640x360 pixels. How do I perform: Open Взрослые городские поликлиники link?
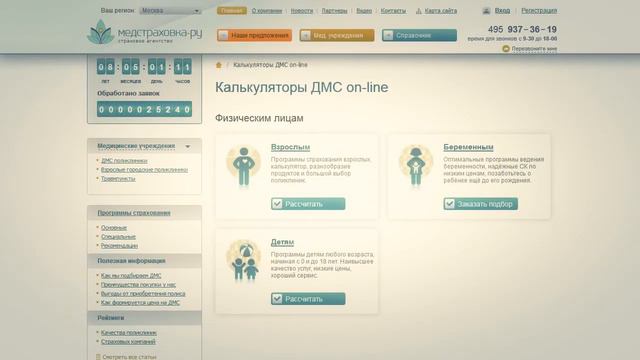(x=144, y=170)
